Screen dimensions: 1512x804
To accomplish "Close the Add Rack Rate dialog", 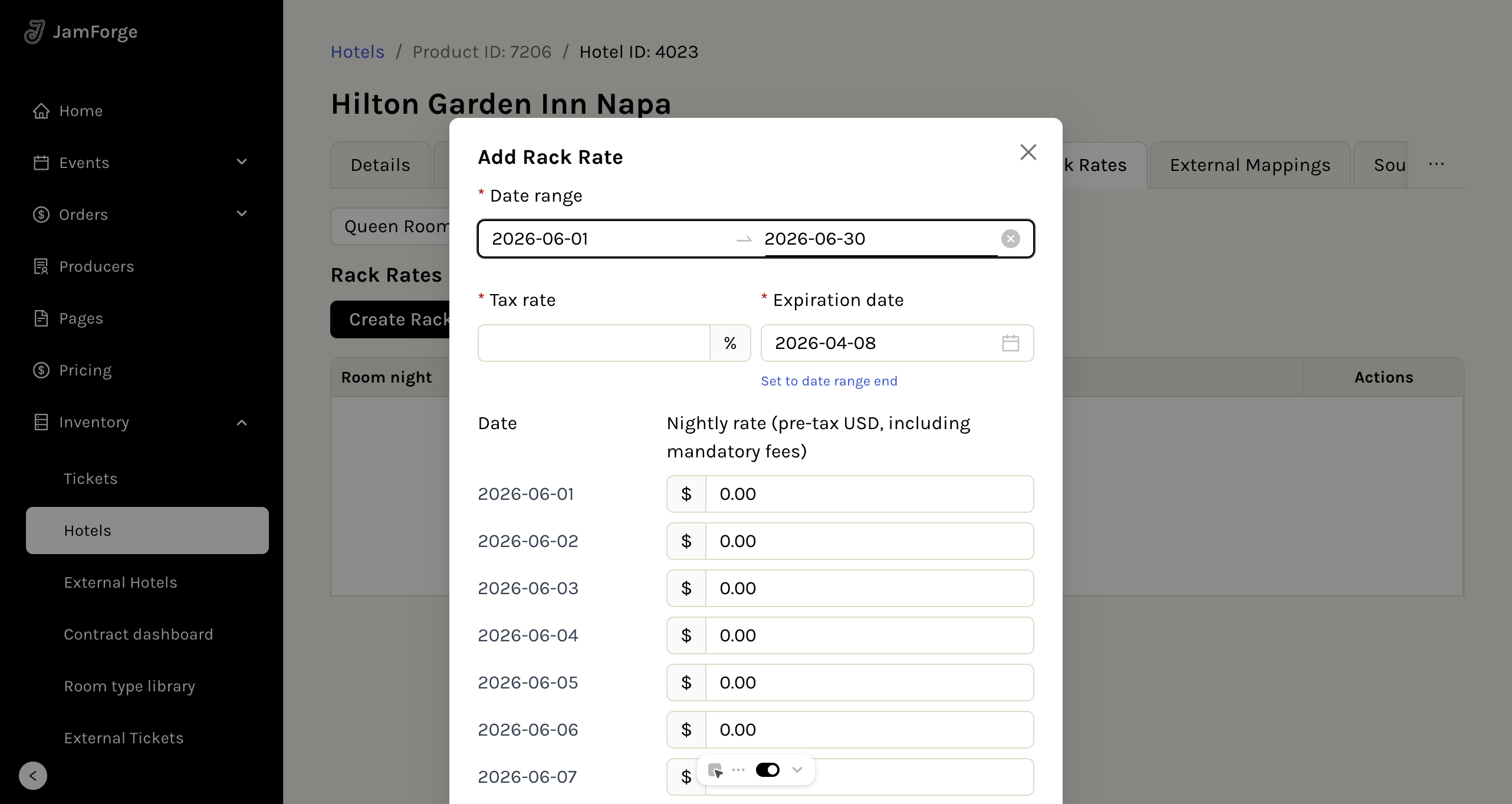I will (x=1028, y=152).
